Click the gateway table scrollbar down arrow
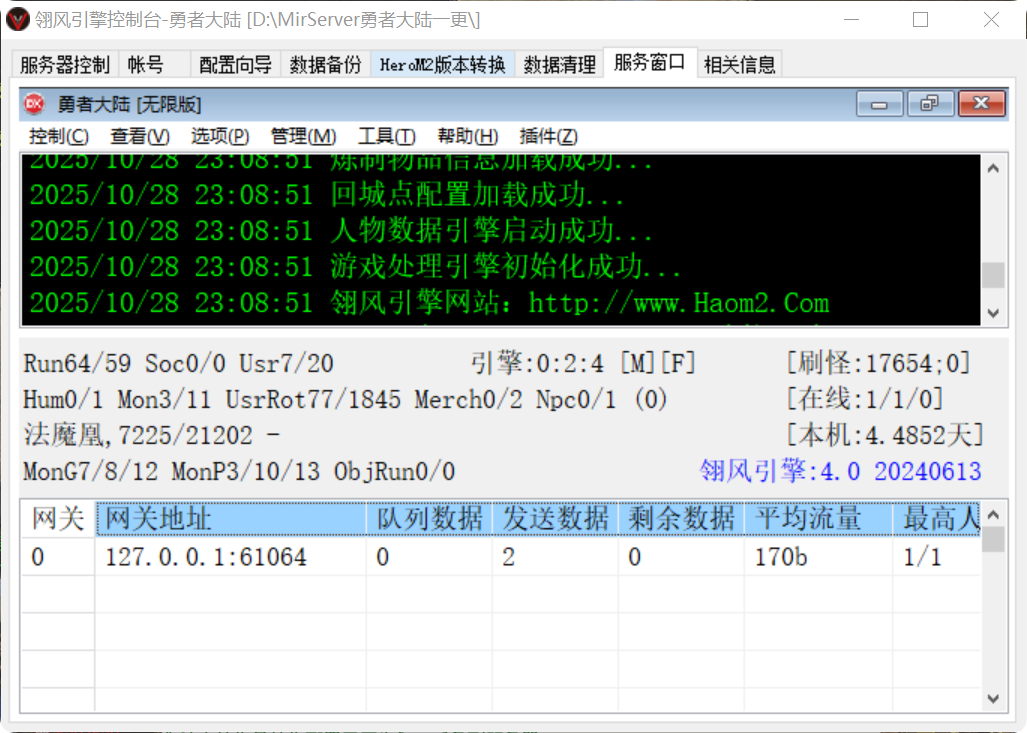This screenshot has height=733, width=1027. [993, 700]
